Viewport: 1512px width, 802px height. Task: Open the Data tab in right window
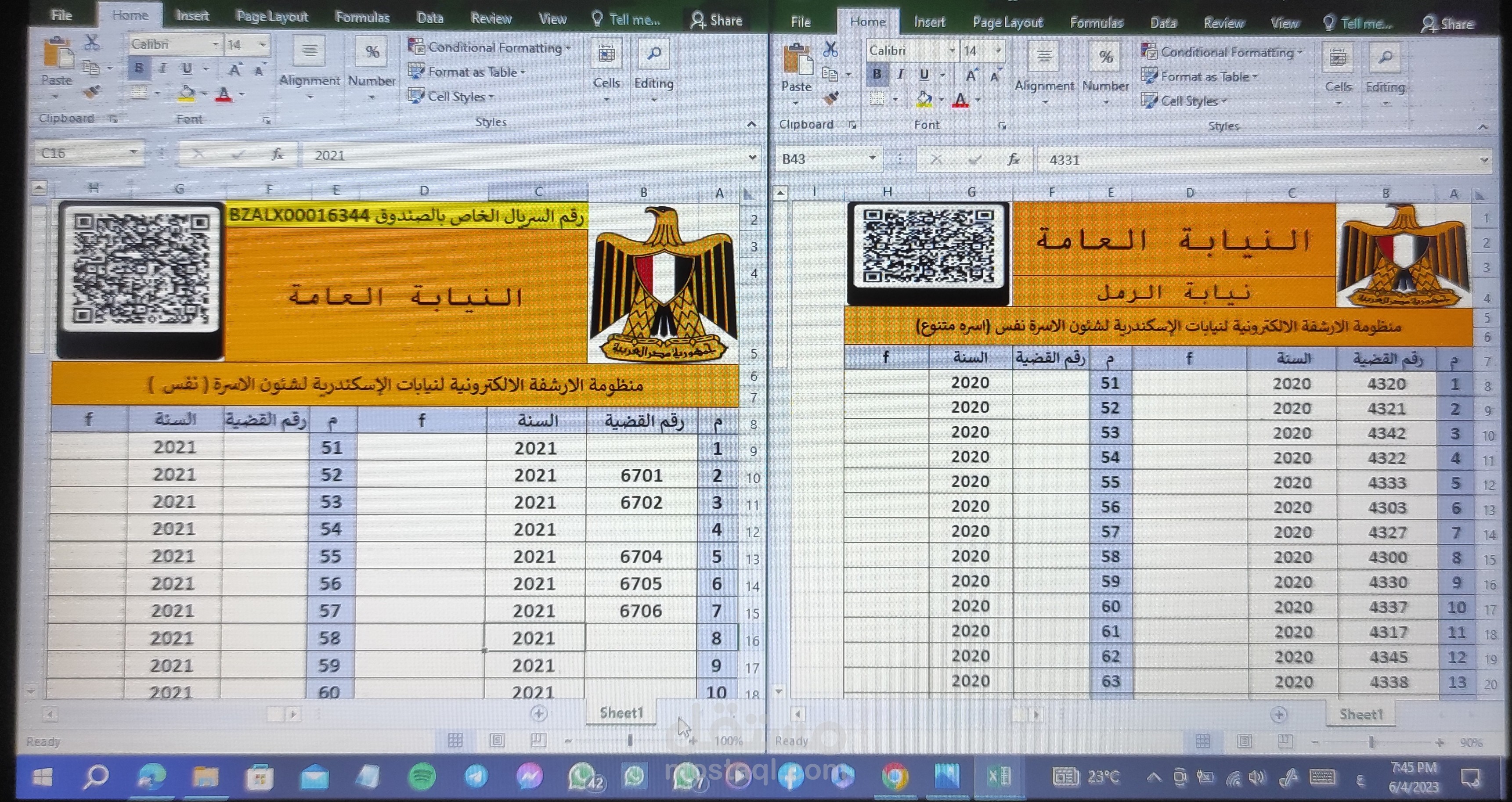point(1163,23)
